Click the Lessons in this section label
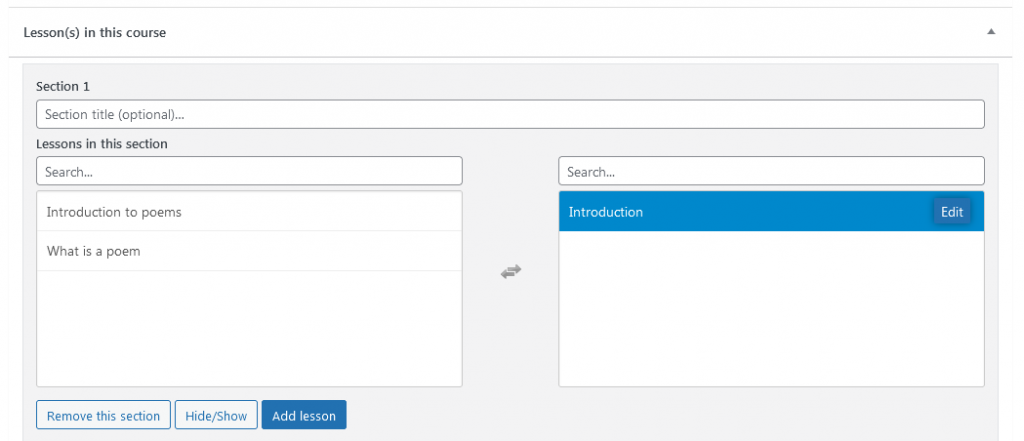1024x441 pixels. [102, 144]
